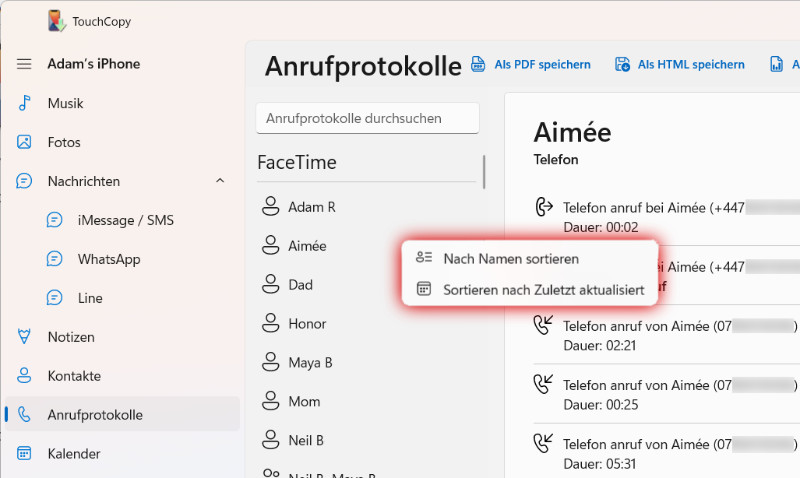This screenshot has height=478, width=800.
Task: Click the Als HTML speichern icon
Action: pos(622,64)
